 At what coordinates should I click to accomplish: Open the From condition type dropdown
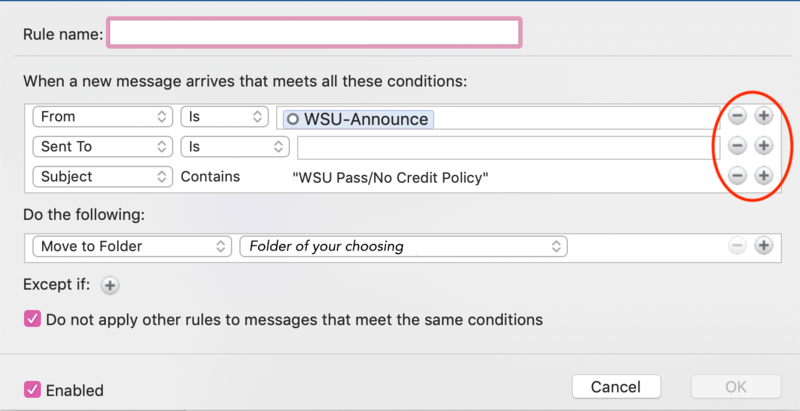pos(102,117)
